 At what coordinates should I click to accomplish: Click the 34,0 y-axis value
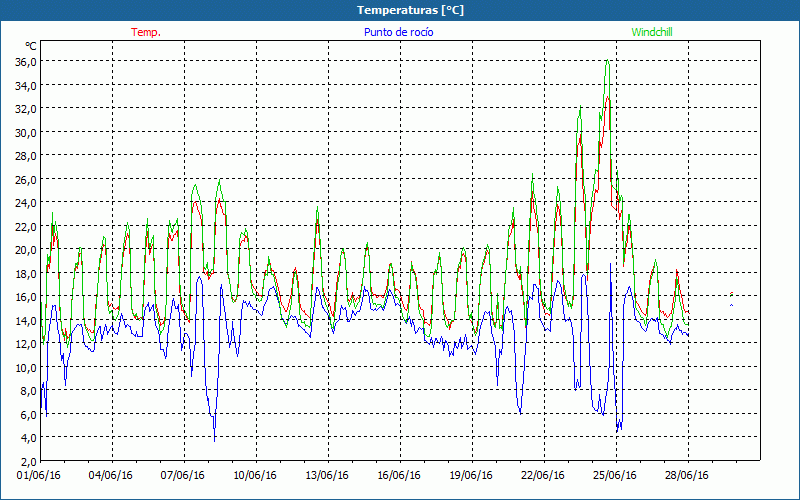tap(26, 85)
